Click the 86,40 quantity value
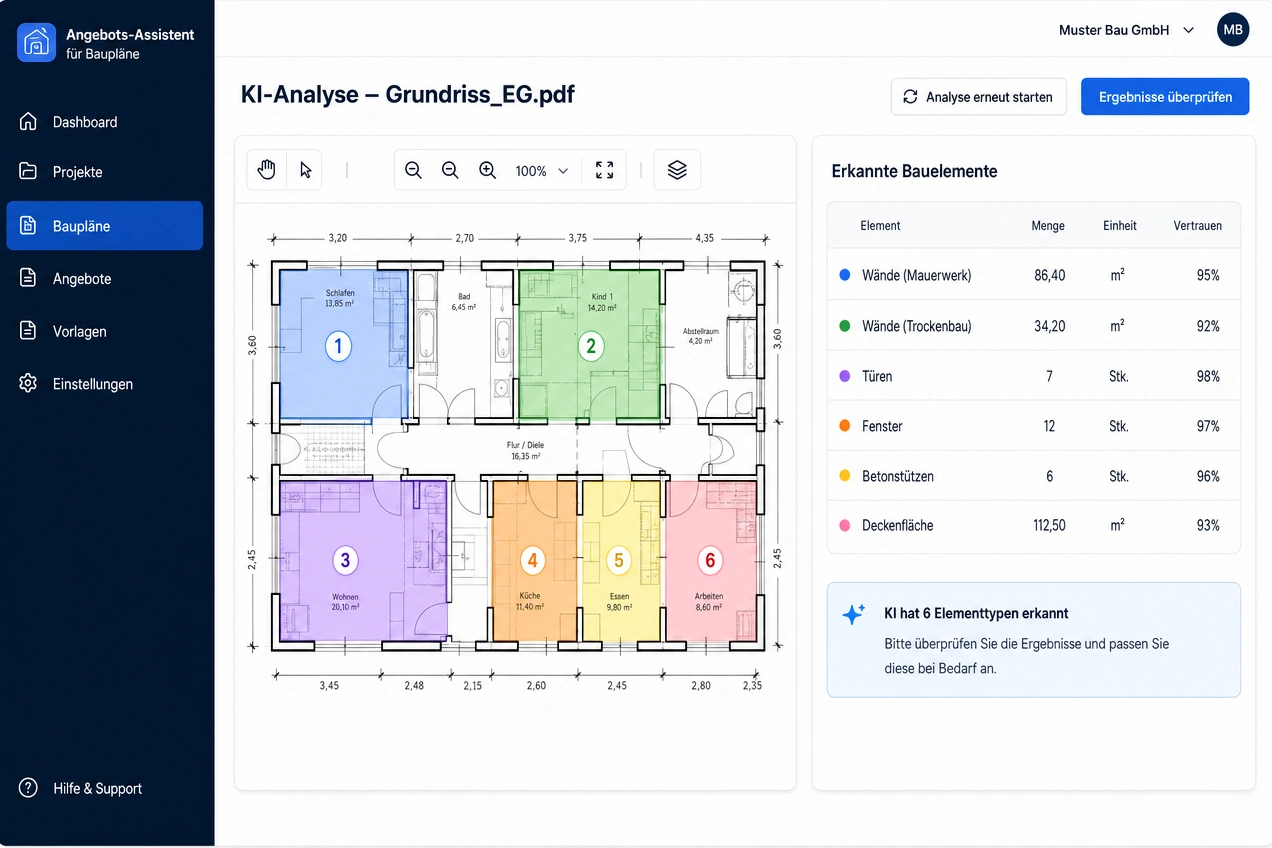This screenshot has height=848, width=1272. (x=1050, y=275)
